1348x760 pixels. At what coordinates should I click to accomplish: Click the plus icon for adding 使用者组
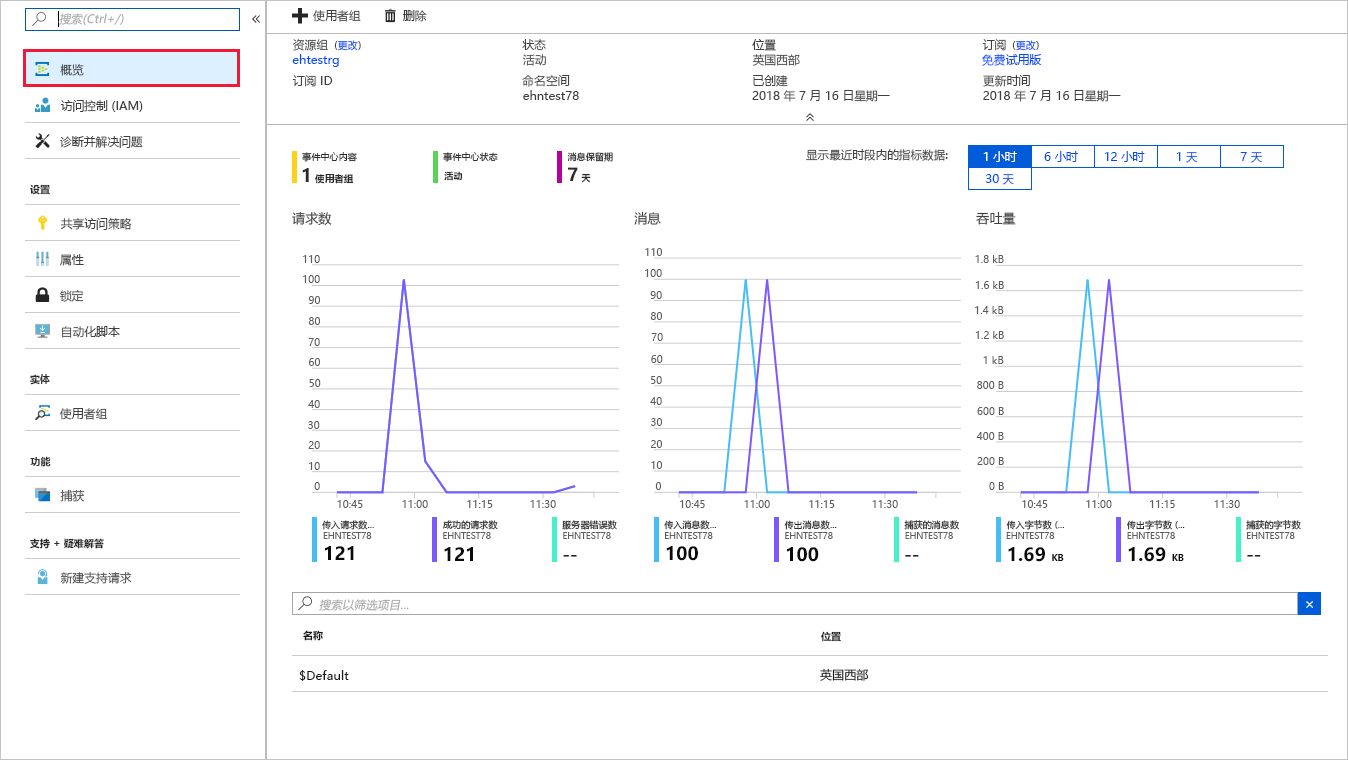(299, 16)
